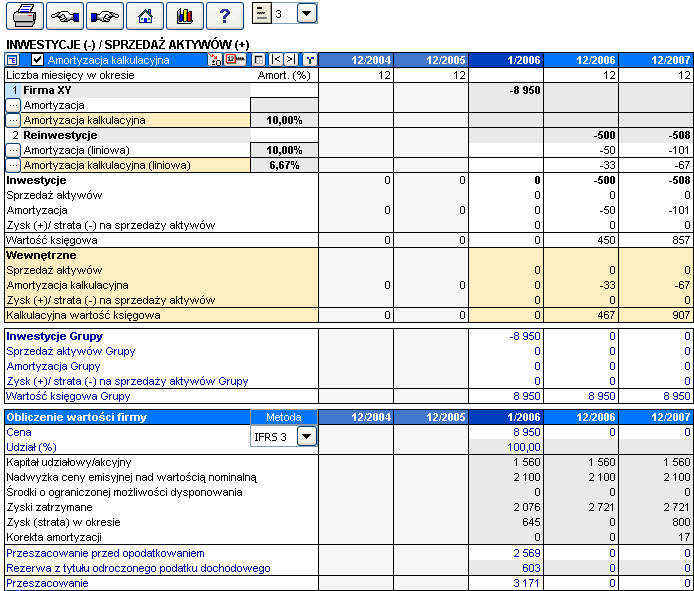Click the Amort. (%) column label
This screenshot has width=694, height=591.
(284, 75)
